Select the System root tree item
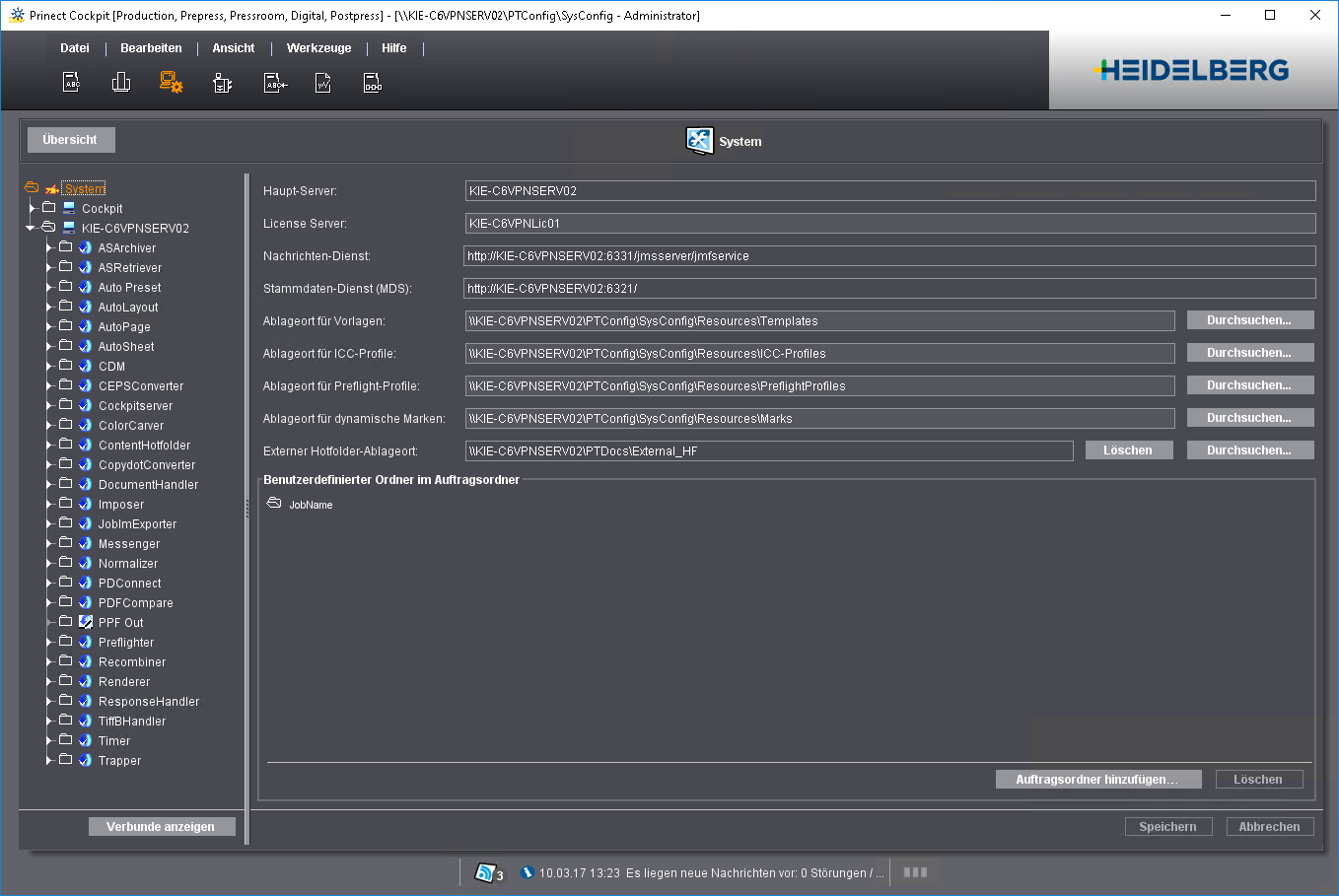The height and width of the screenshot is (896, 1339). tap(84, 189)
